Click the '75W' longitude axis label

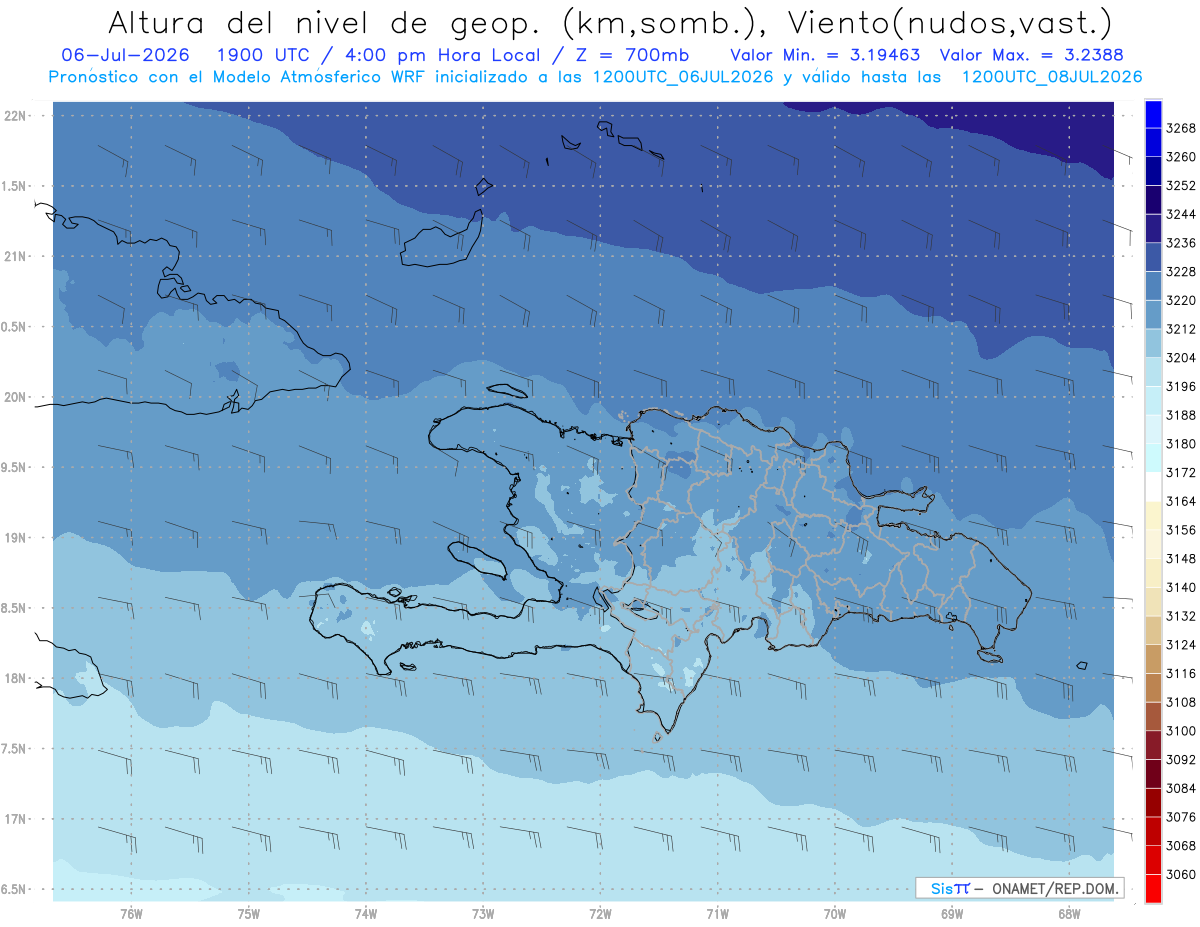coord(249,913)
